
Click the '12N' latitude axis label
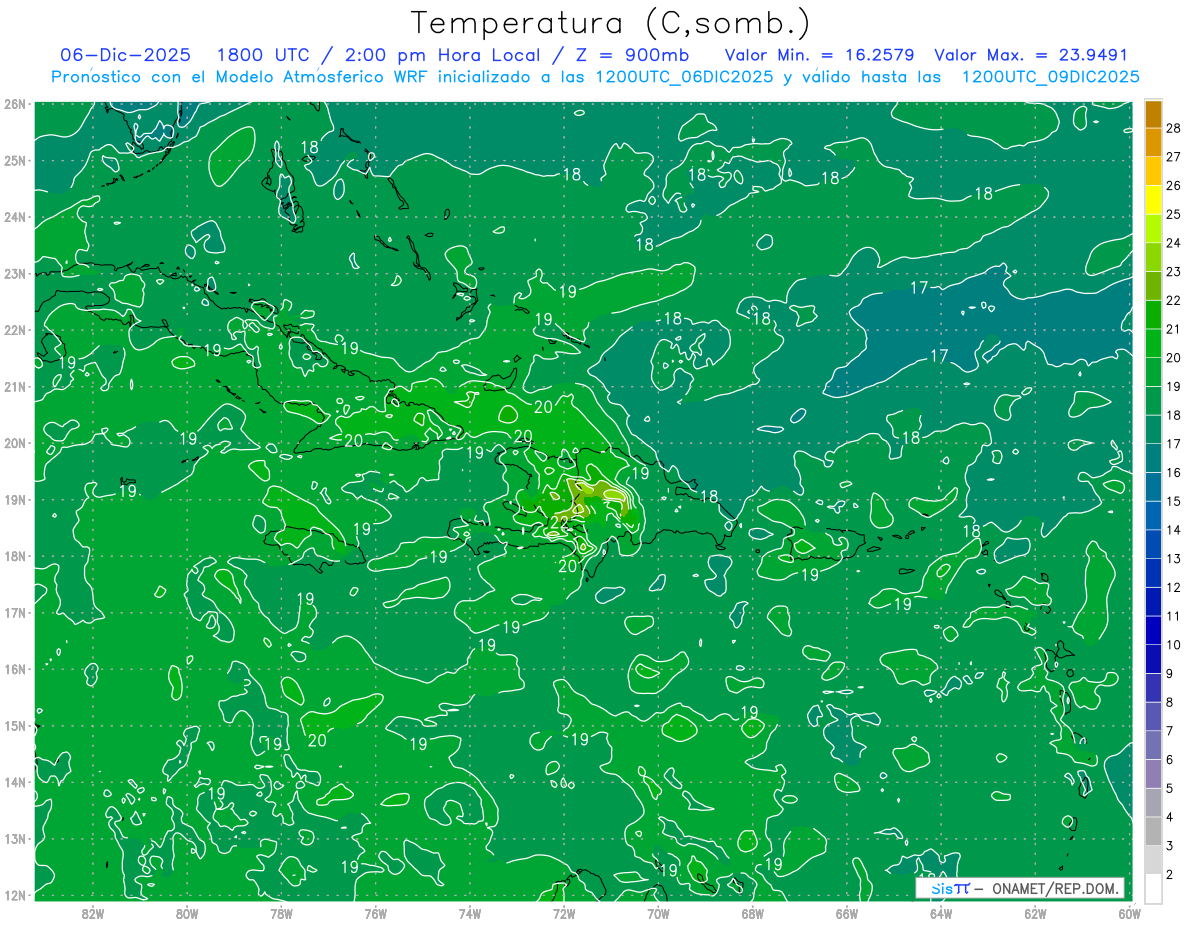[x=15, y=895]
